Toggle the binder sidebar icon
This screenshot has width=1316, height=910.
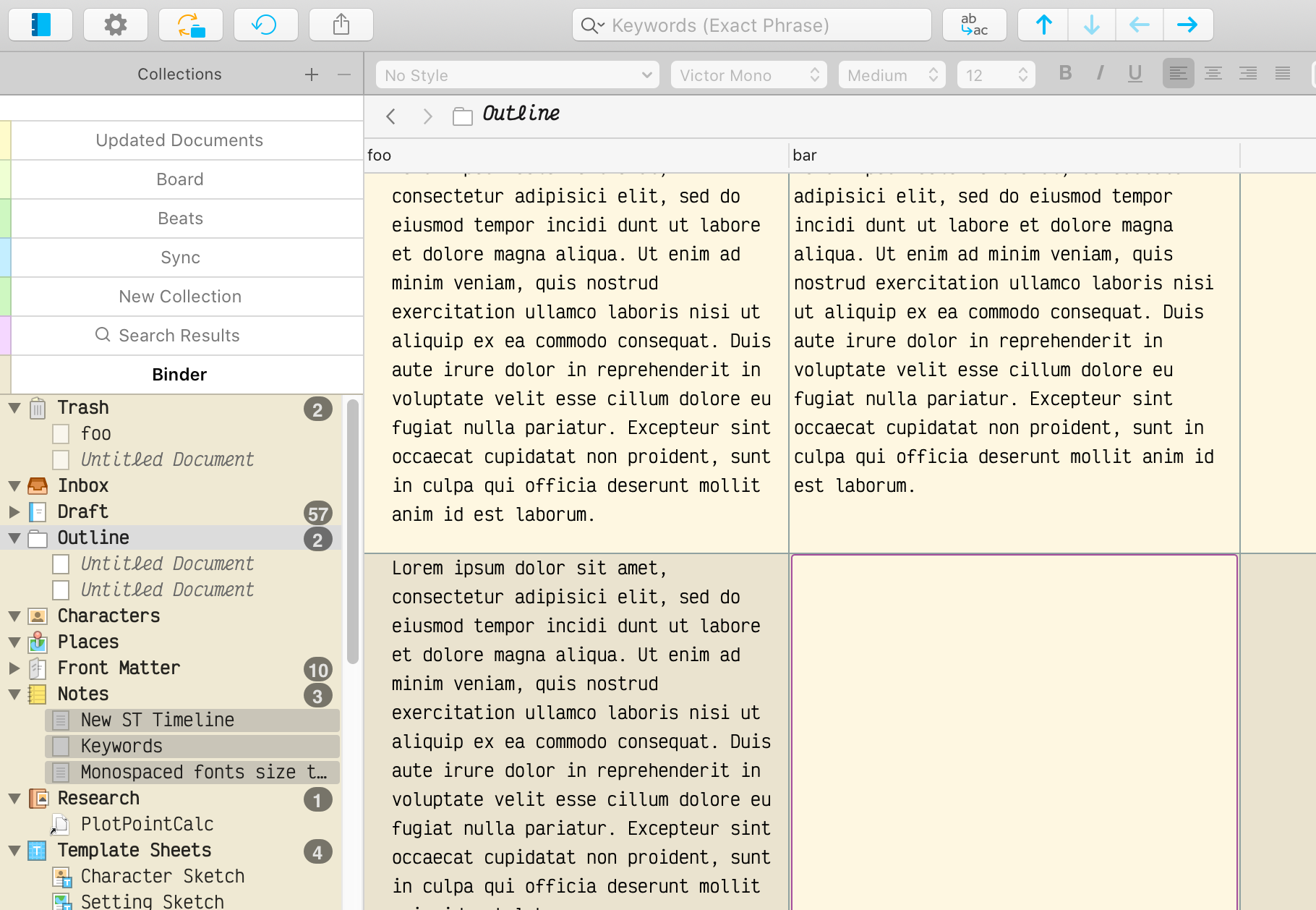click(x=40, y=25)
